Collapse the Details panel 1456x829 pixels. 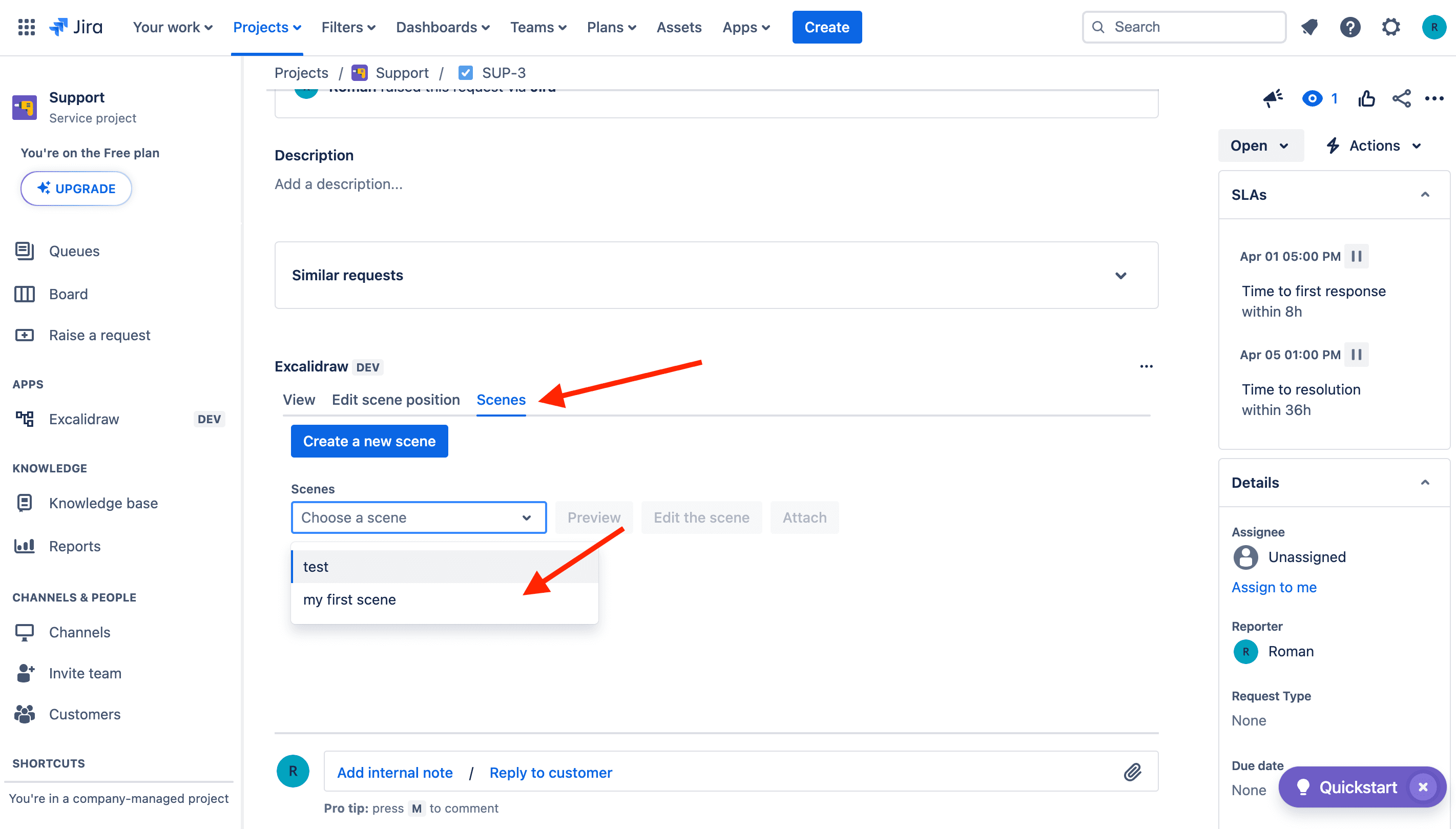pos(1425,482)
